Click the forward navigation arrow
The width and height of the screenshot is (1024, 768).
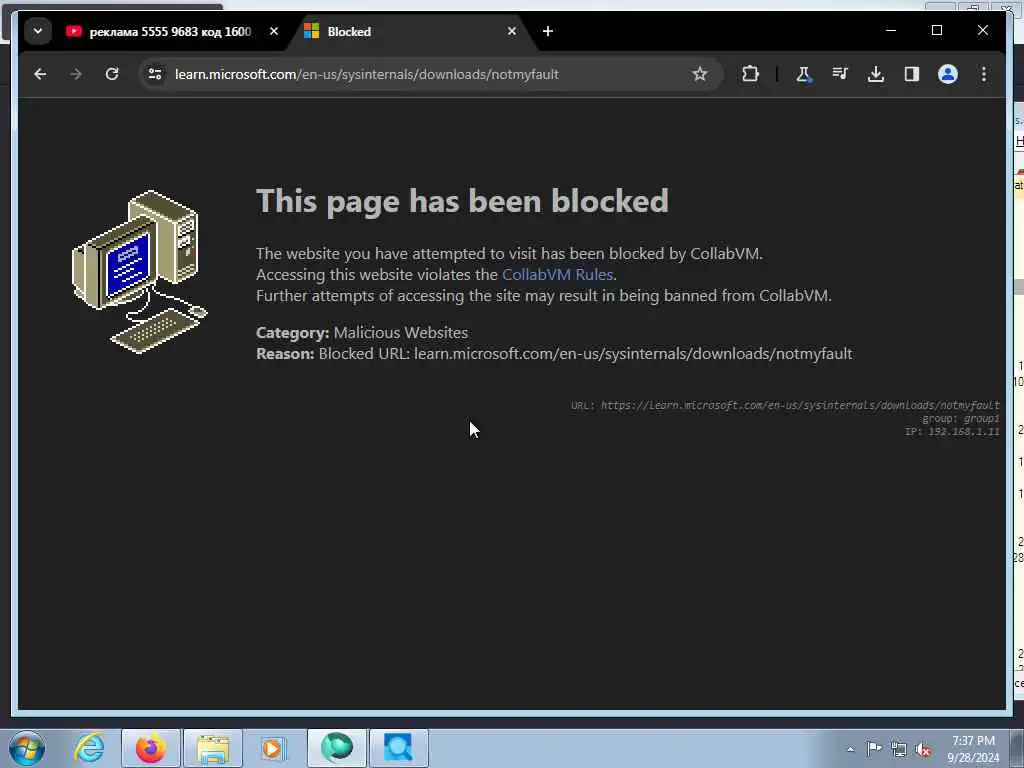point(76,74)
